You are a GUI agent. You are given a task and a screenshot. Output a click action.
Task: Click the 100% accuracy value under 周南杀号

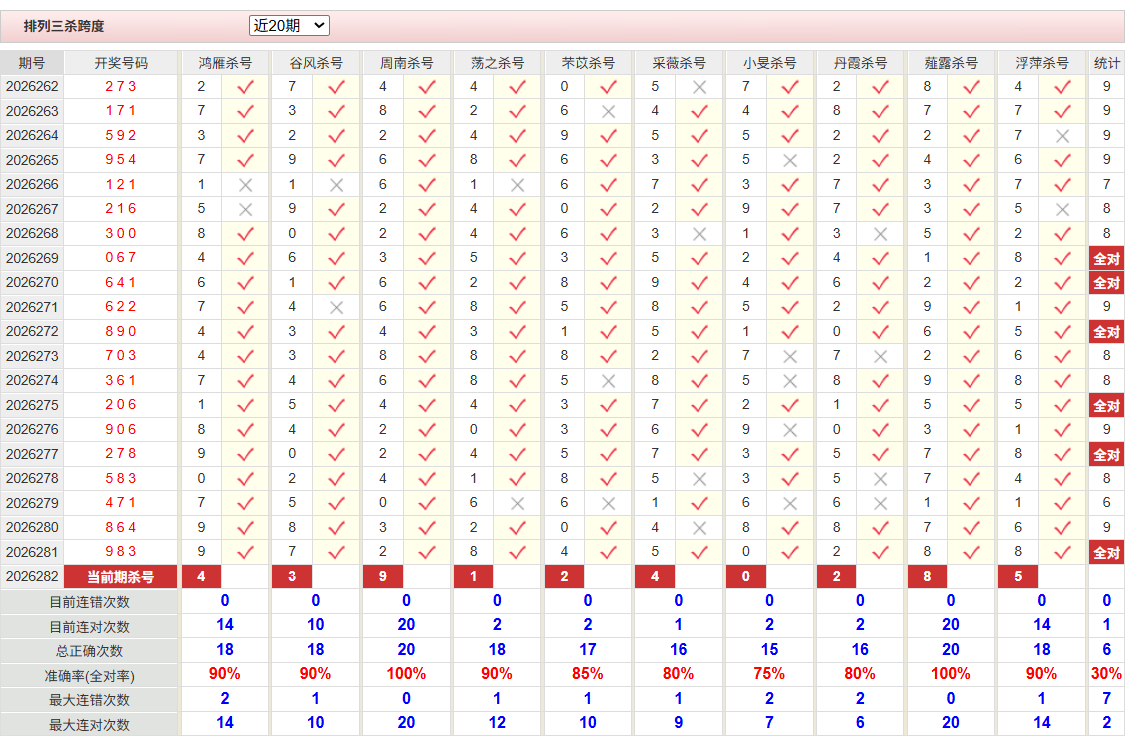(x=406, y=674)
